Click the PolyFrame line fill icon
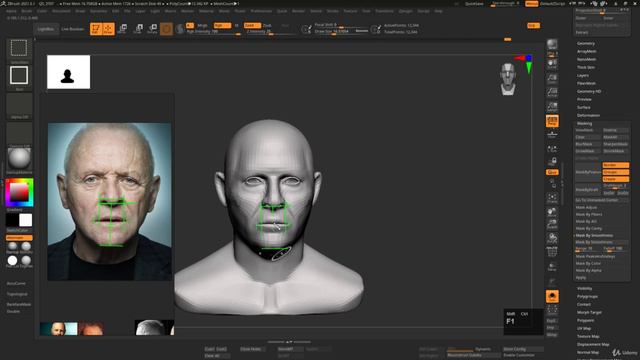This screenshot has height=360, width=640. (552, 252)
